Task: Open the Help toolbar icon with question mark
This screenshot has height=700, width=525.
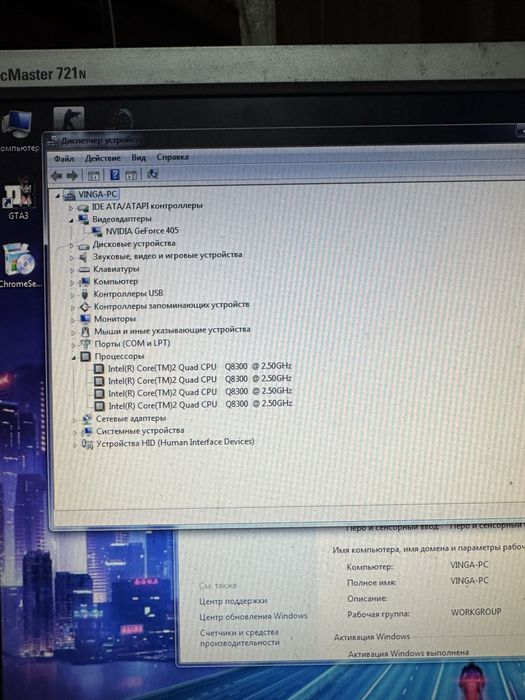Action: pos(115,175)
